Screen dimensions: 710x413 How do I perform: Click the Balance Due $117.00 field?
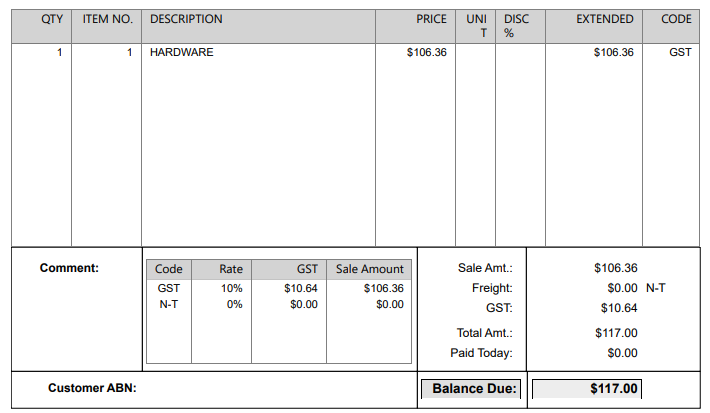point(586,388)
